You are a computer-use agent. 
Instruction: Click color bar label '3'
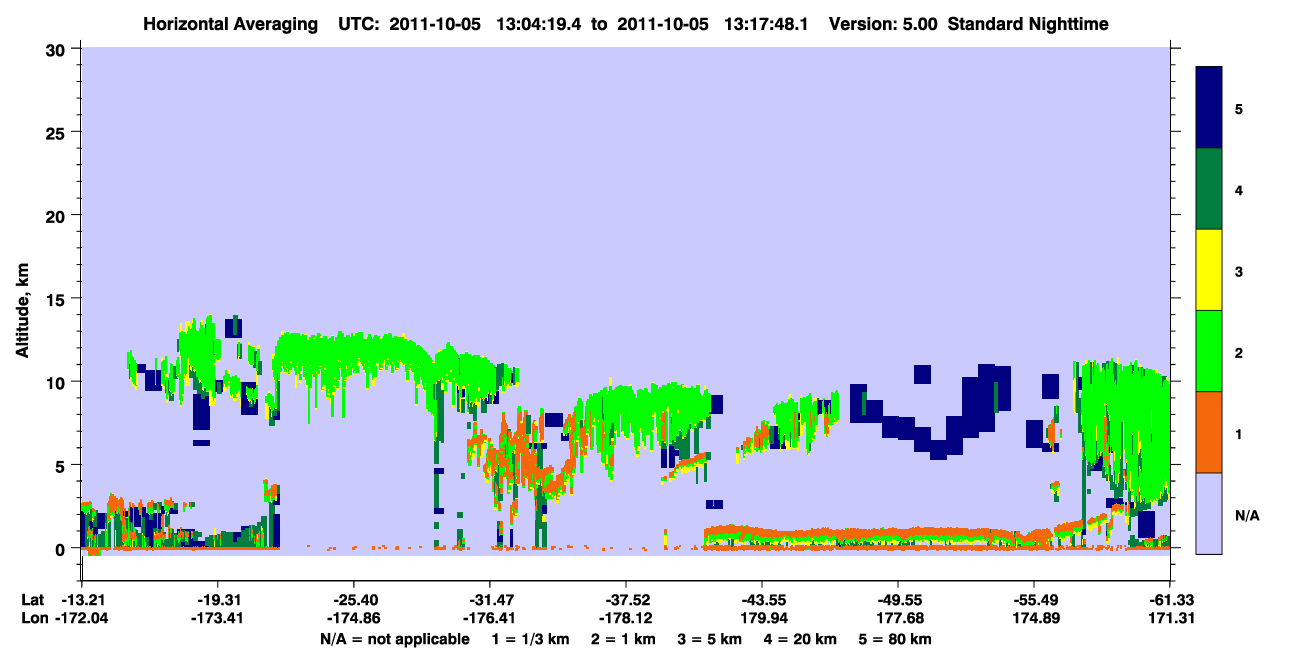tap(1239, 271)
